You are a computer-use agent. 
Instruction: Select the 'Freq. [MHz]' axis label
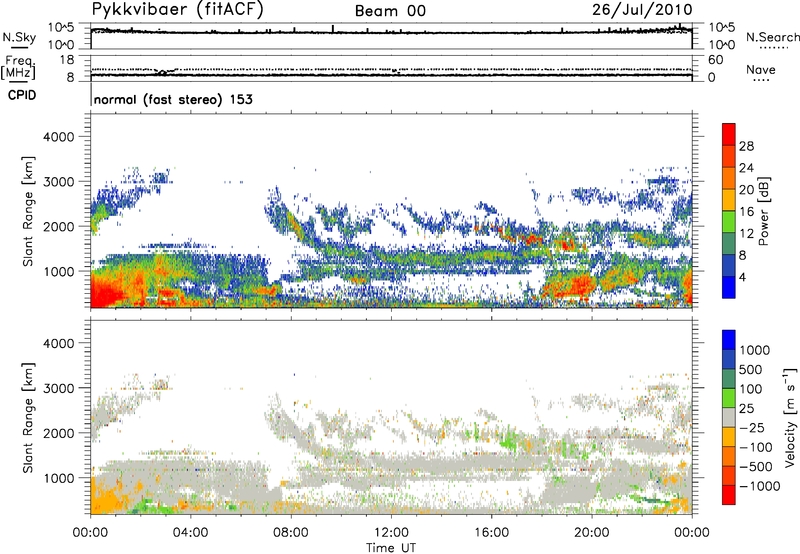18,68
